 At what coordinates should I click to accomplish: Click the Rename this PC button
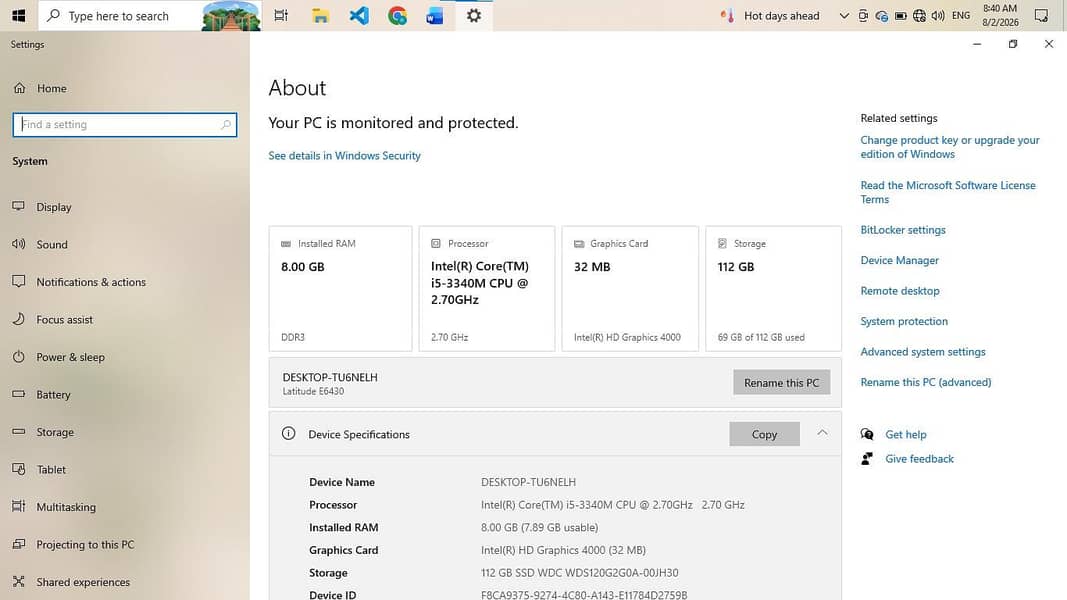(x=781, y=382)
